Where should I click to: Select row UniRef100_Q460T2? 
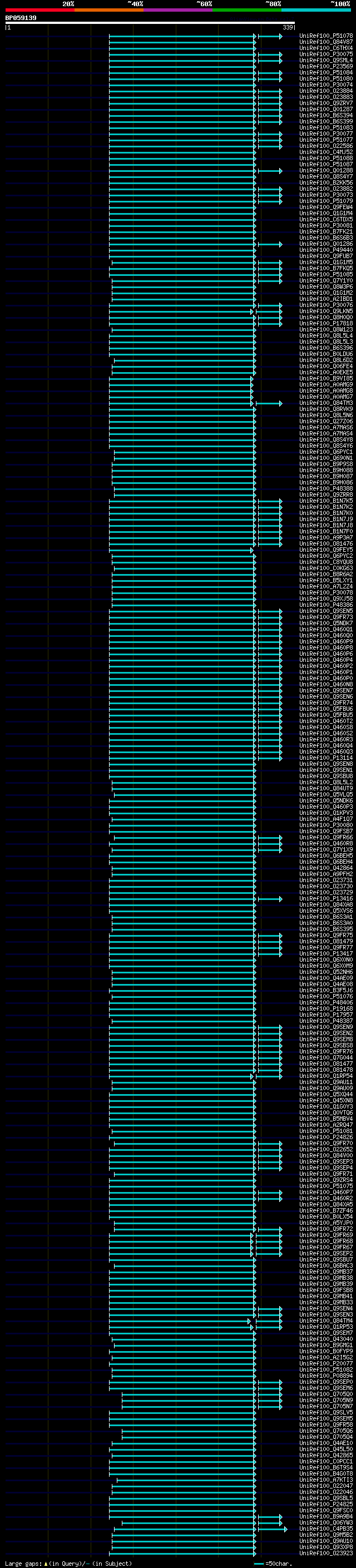pyautogui.click(x=326, y=721)
